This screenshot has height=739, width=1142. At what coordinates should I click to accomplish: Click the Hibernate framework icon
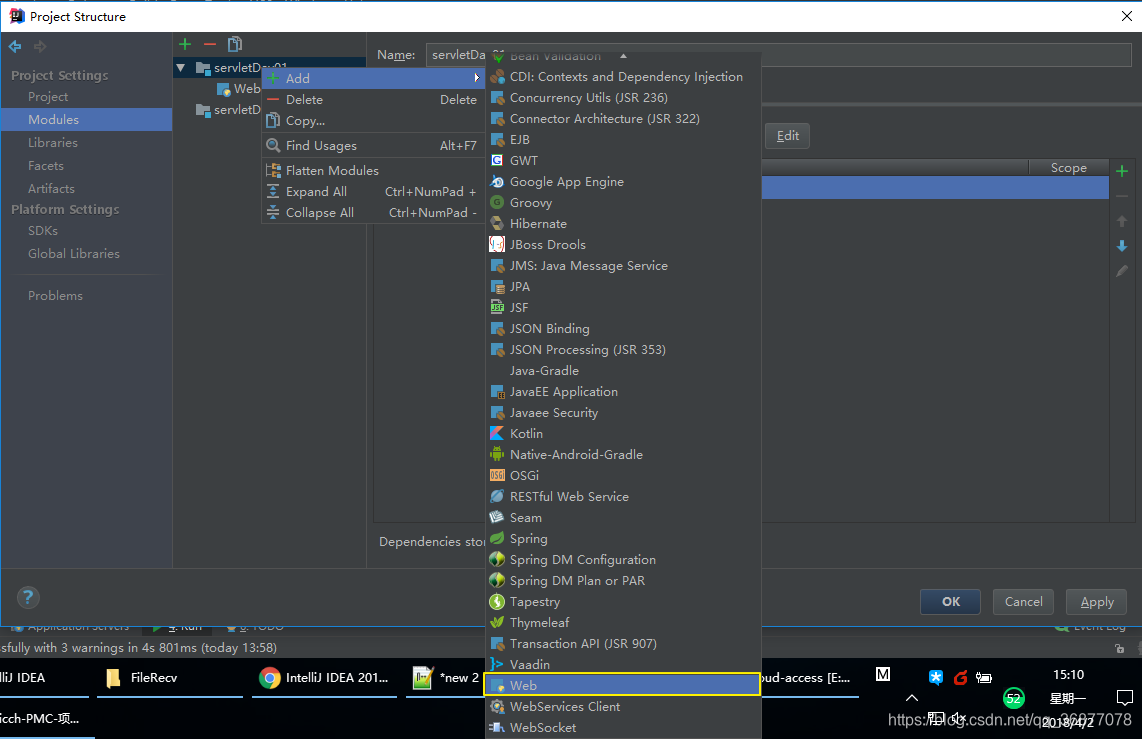[497, 224]
